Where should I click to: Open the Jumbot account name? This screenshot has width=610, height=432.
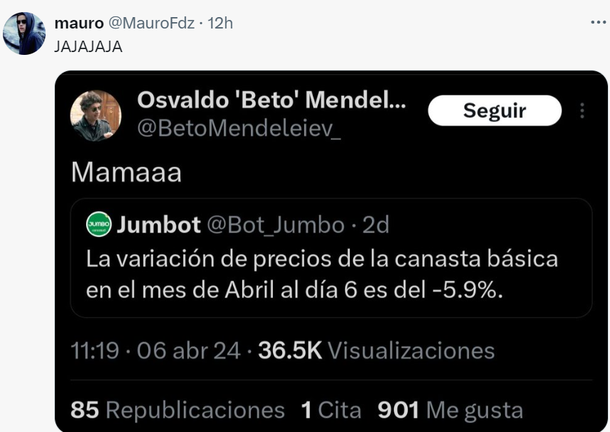pos(159,224)
